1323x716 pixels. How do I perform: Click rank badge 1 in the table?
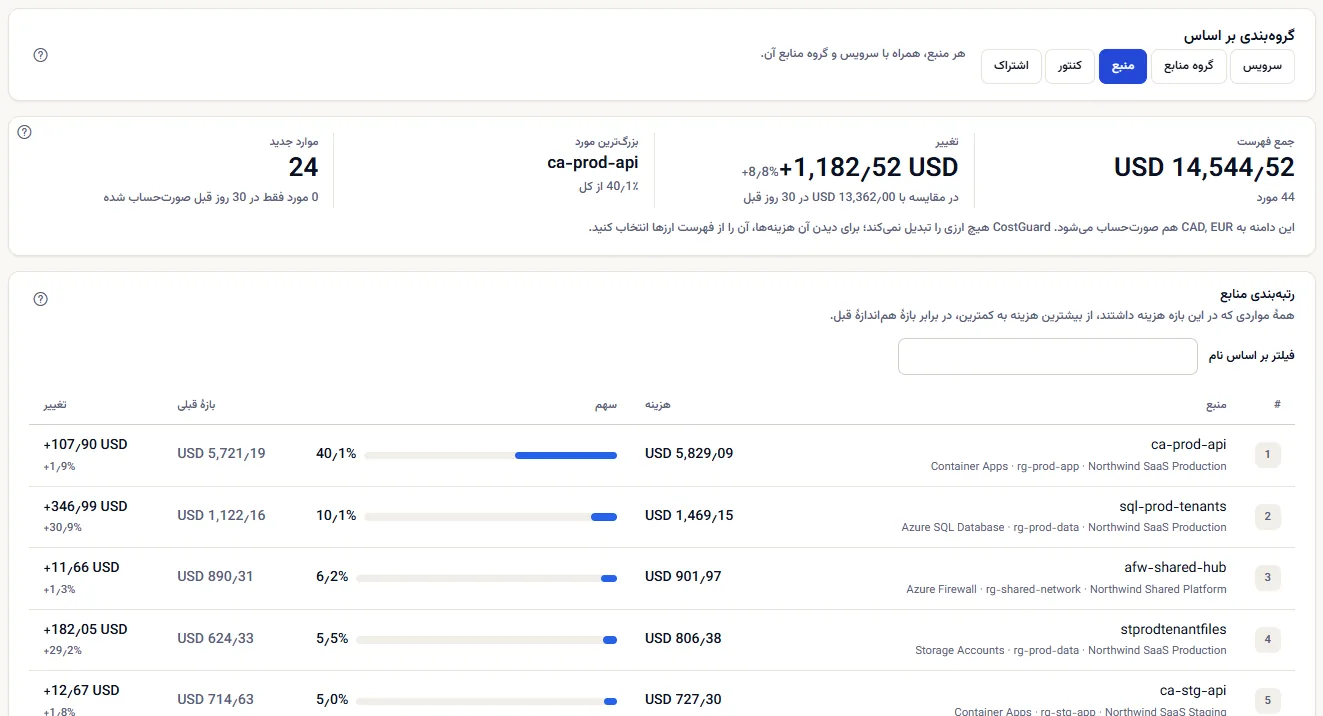[x=1268, y=455]
